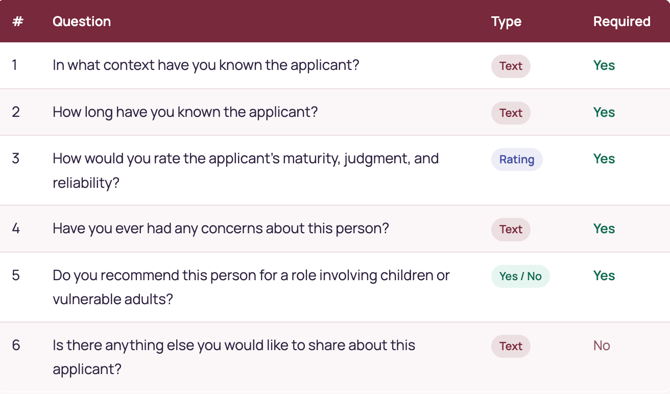Click the Yes required value for question 1

[604, 65]
